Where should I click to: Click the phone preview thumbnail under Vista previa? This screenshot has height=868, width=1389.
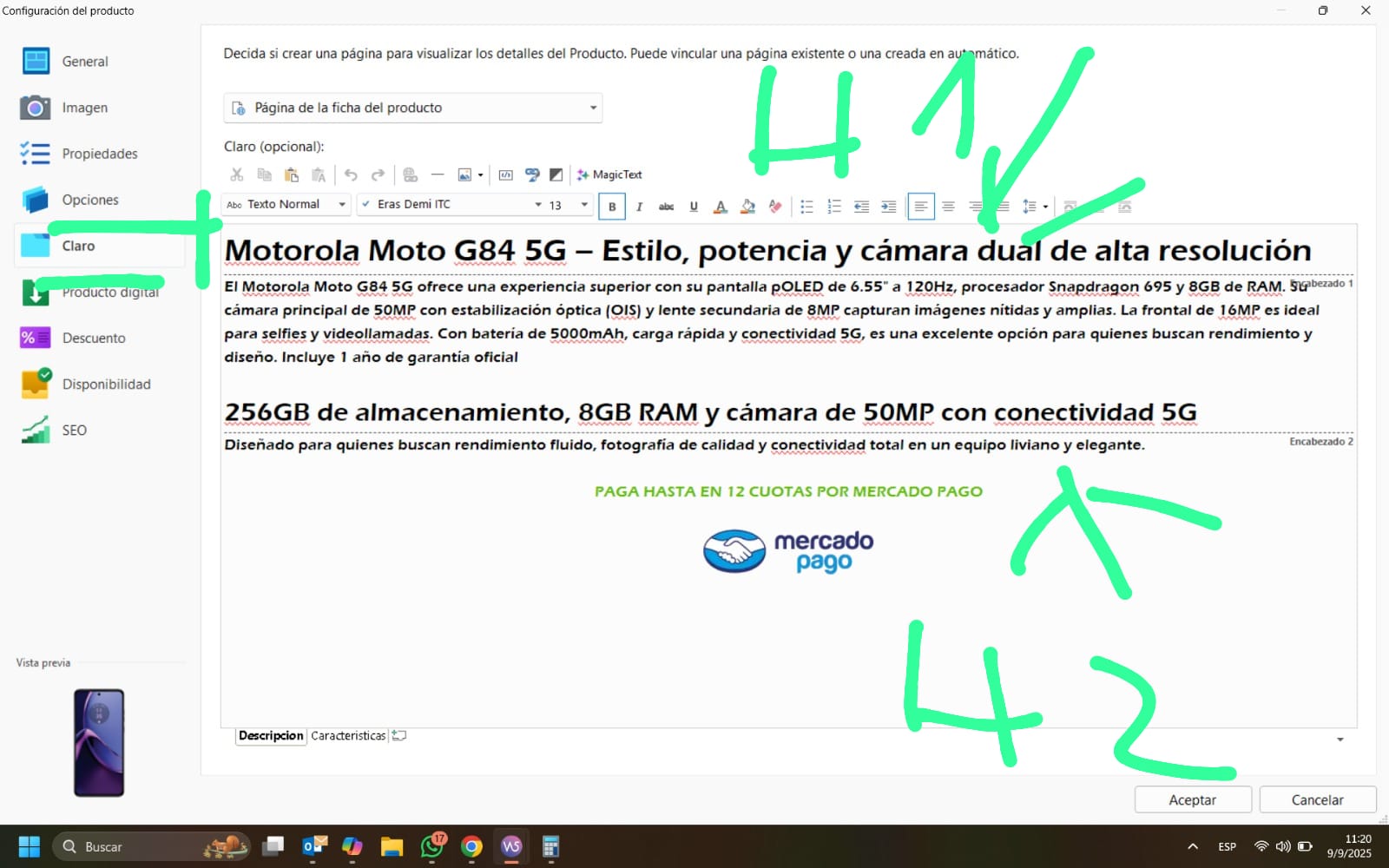(x=99, y=743)
